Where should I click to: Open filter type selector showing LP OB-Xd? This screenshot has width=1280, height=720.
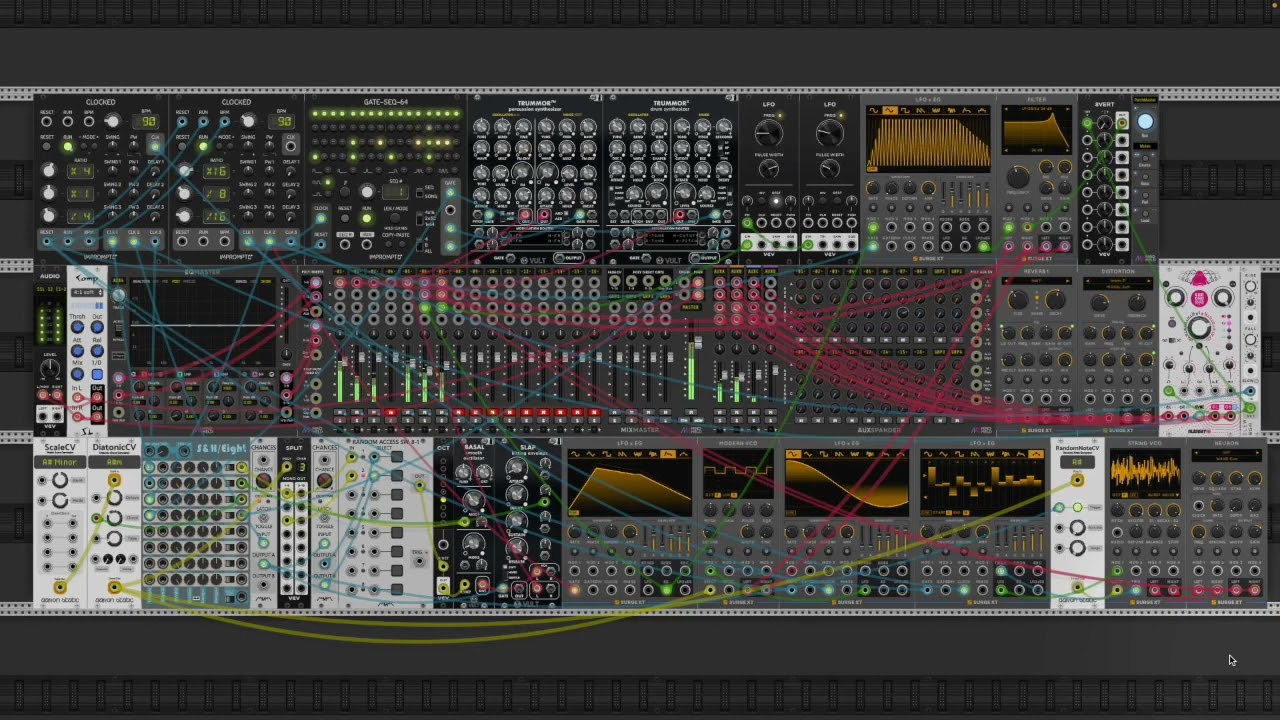(x=1036, y=108)
